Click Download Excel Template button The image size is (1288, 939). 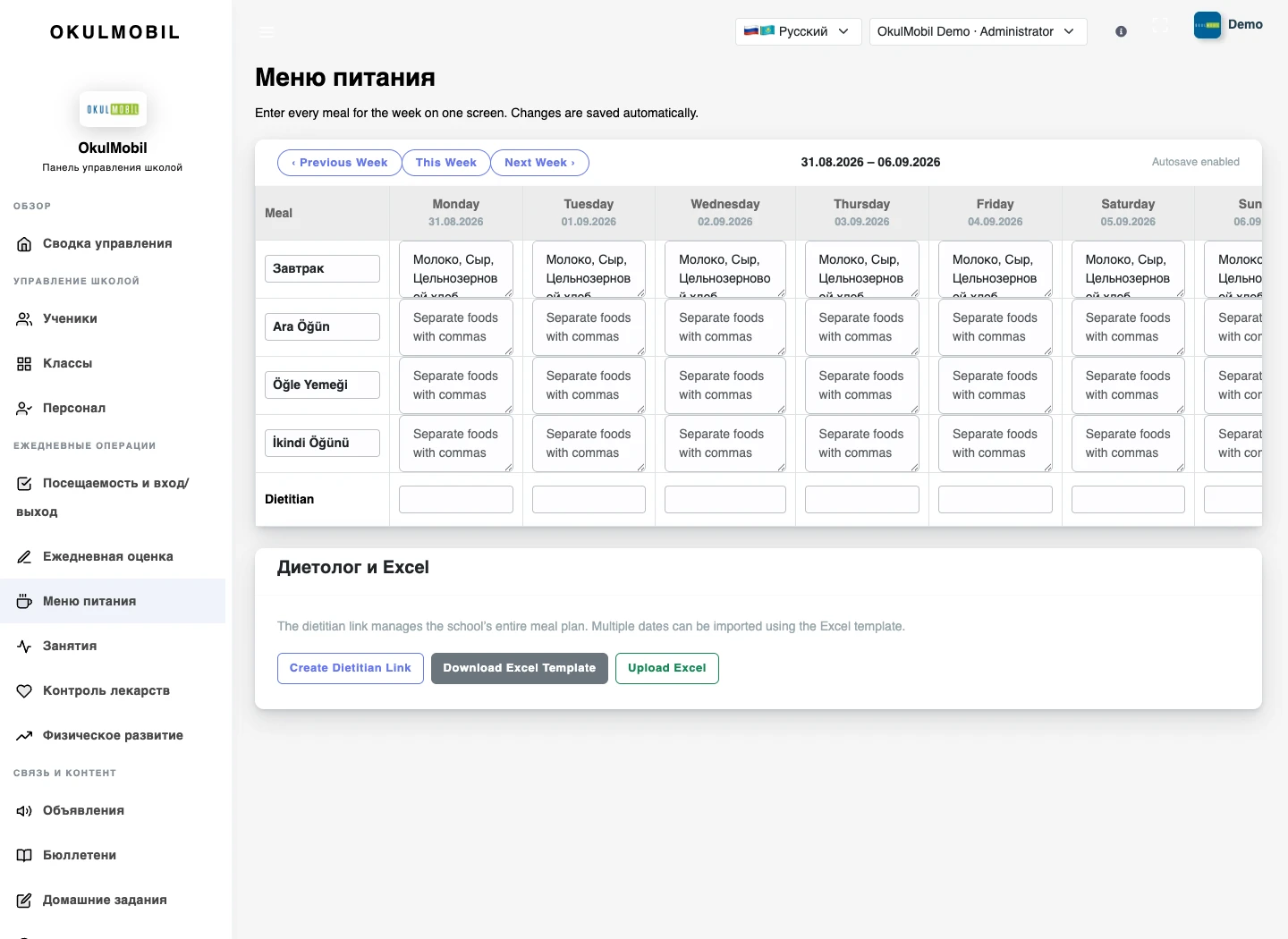click(520, 668)
